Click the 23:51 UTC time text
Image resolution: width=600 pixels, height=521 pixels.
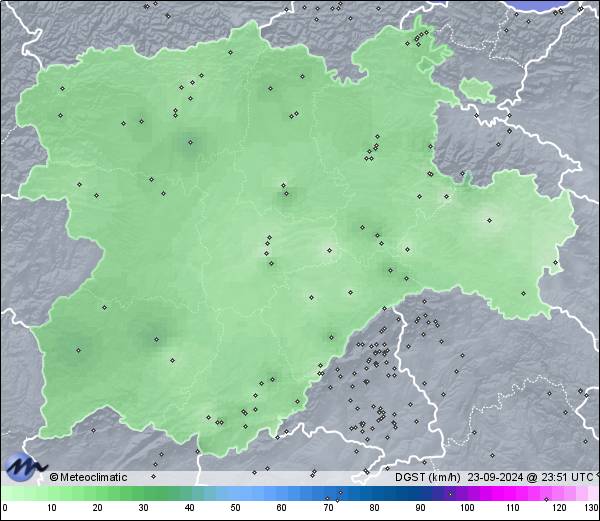(567, 477)
